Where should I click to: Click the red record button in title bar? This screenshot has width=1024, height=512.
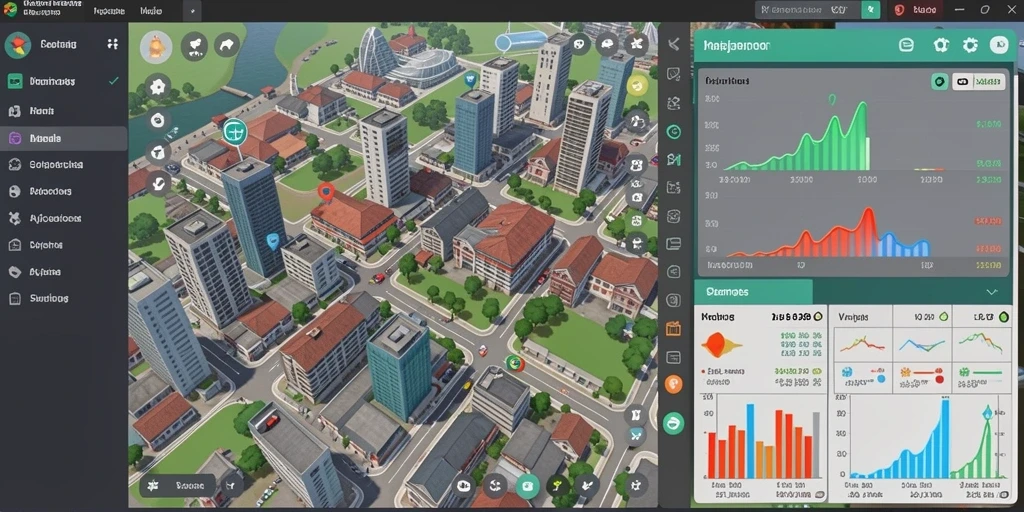[915, 10]
